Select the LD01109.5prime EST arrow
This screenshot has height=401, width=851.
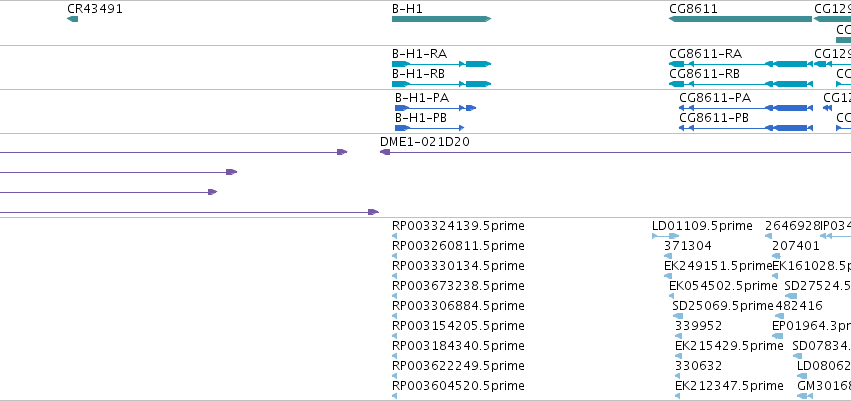[x=665, y=236]
